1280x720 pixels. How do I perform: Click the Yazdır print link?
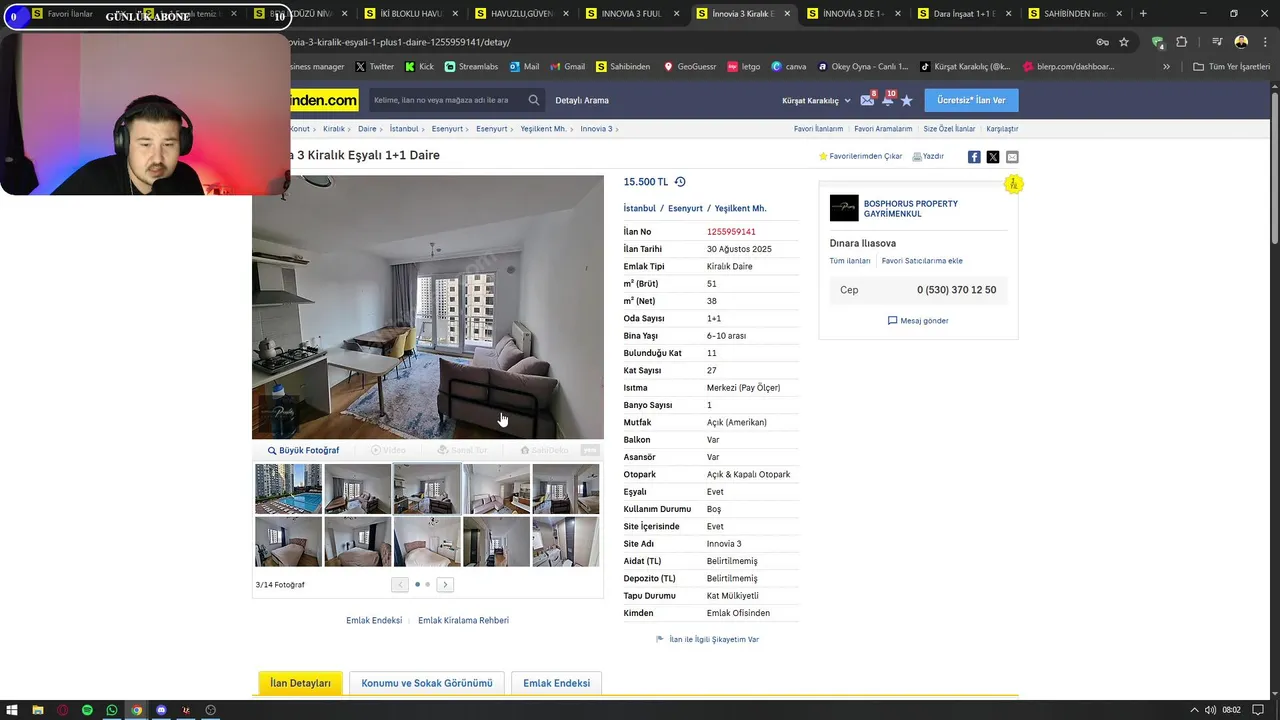tap(928, 156)
